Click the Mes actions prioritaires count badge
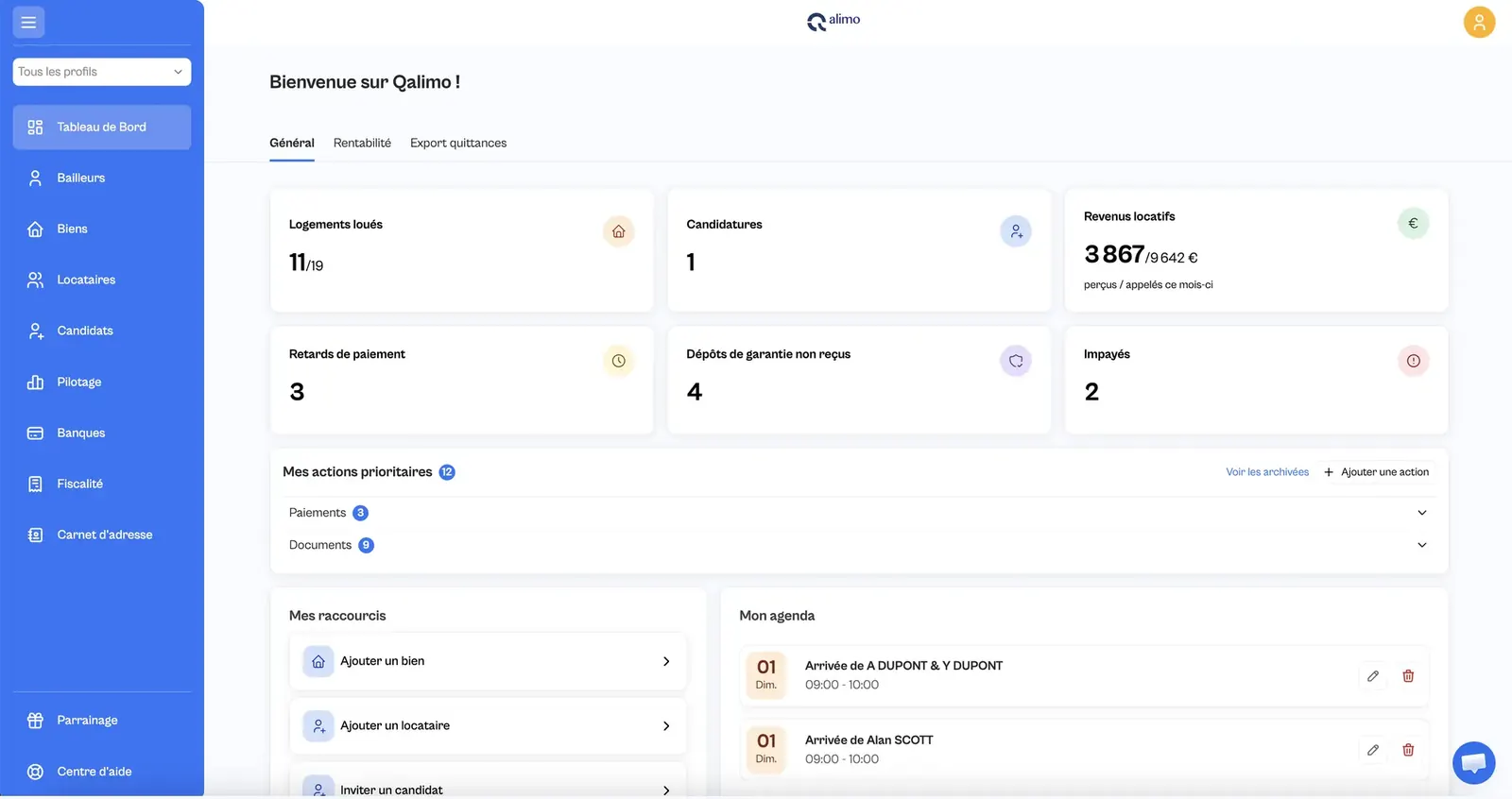This screenshot has width=1512, height=799. (447, 472)
